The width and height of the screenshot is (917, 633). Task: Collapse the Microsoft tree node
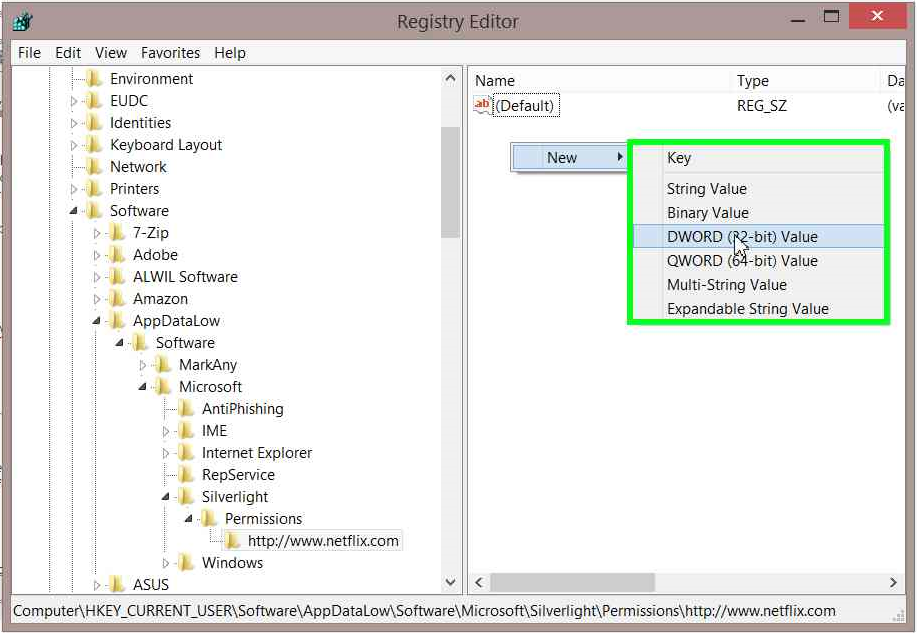pyautogui.click(x=143, y=387)
